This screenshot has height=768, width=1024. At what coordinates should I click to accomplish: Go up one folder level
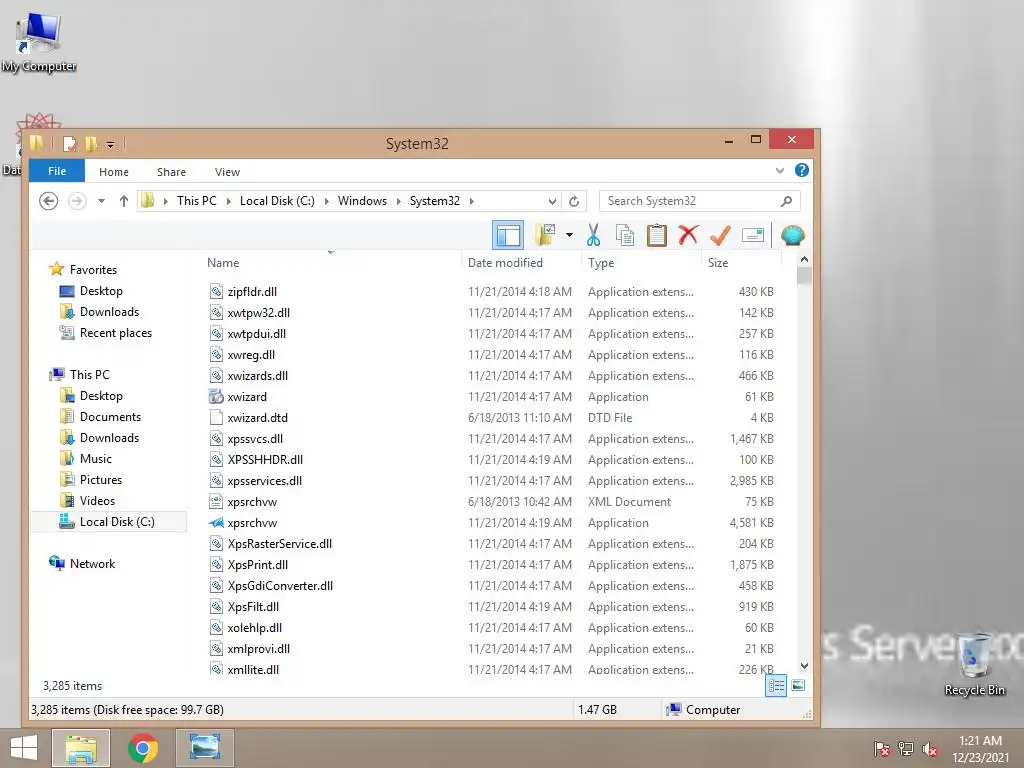(123, 201)
